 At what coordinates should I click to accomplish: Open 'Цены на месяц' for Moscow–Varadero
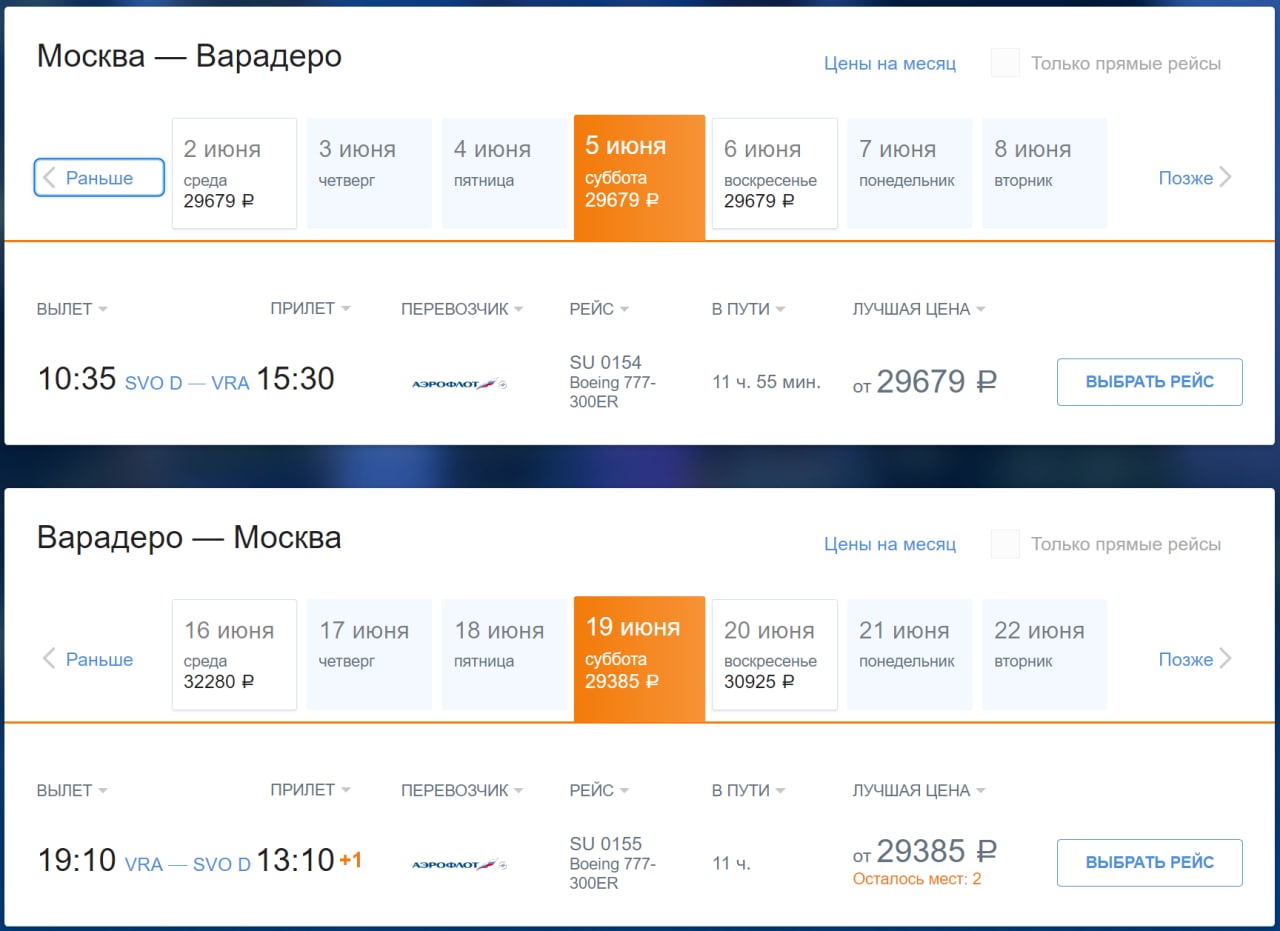coord(890,63)
